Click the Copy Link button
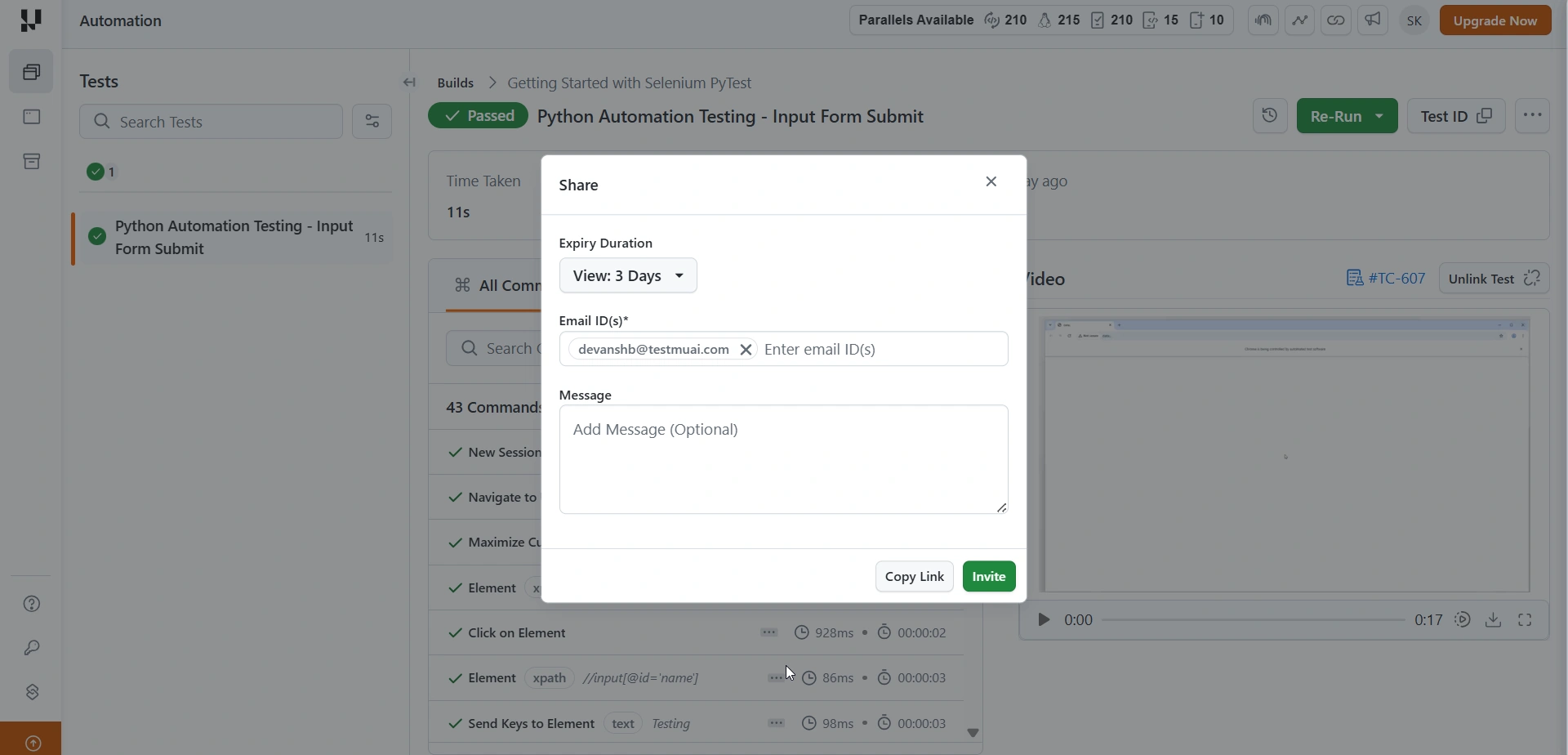 (915, 577)
